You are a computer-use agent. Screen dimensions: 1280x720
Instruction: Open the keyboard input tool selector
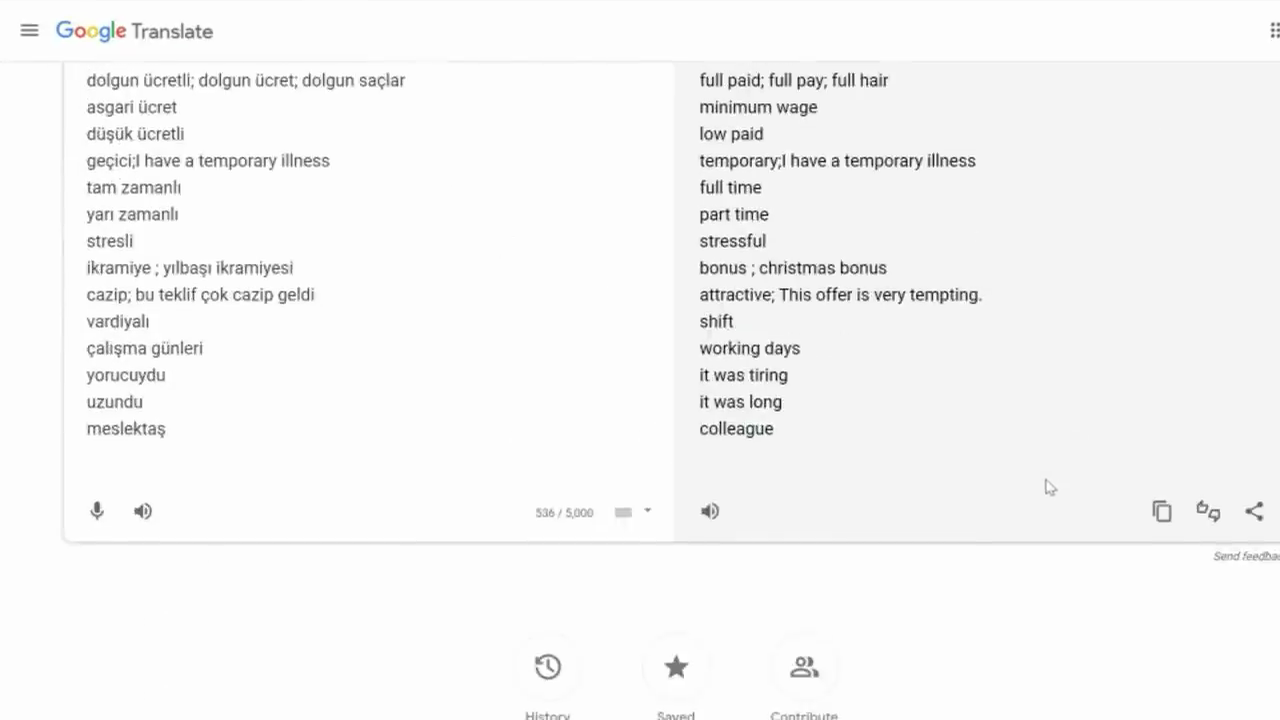623,512
